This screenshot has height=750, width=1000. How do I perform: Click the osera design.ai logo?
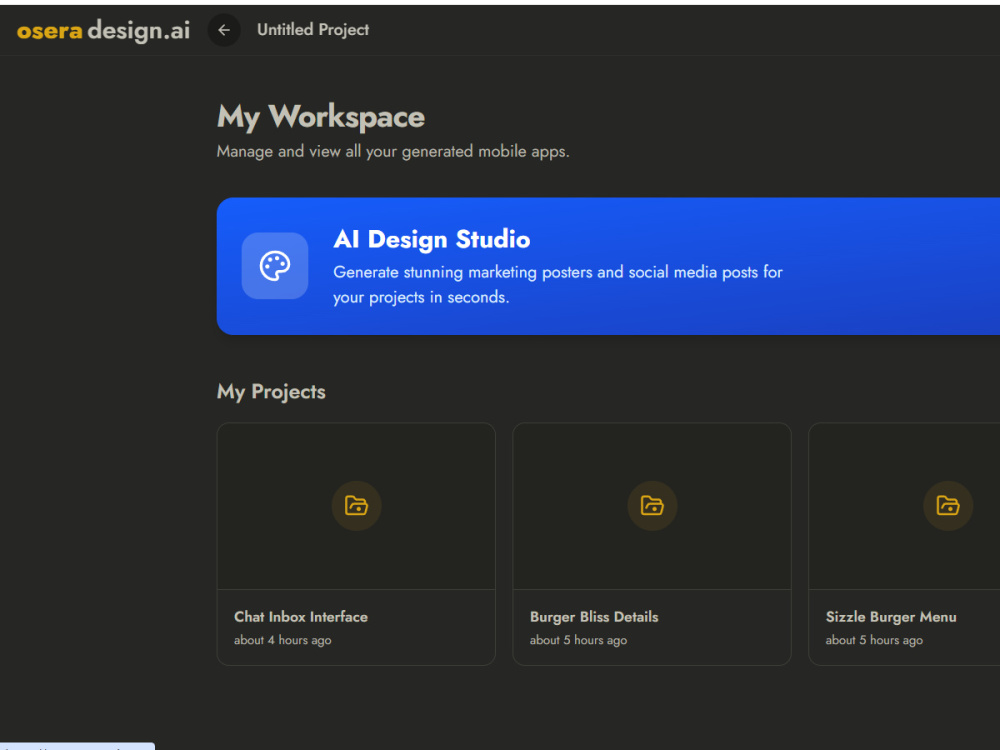103,30
